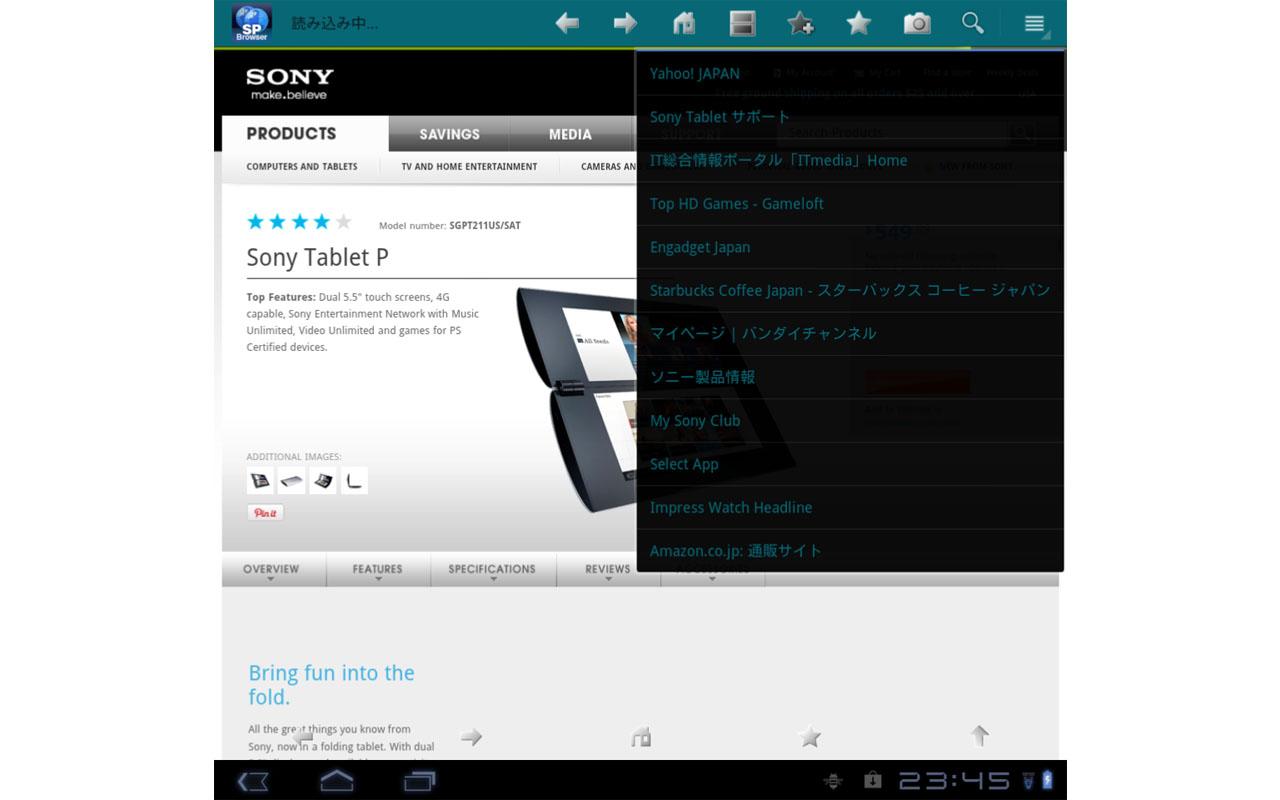1280x800 pixels.
Task: Tap the up arrow in the bottom overlay bar
Action: 980,736
